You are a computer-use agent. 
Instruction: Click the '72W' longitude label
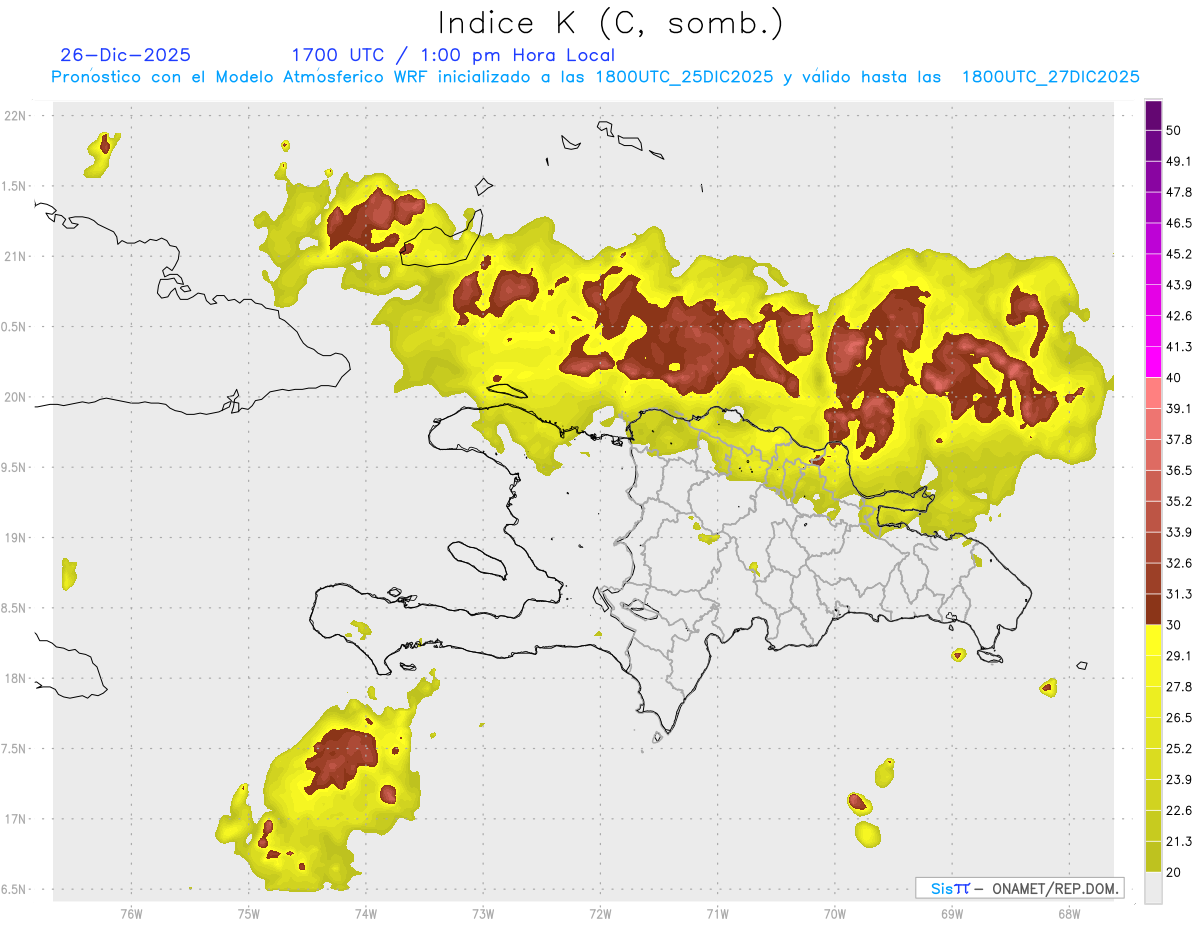tap(600, 914)
